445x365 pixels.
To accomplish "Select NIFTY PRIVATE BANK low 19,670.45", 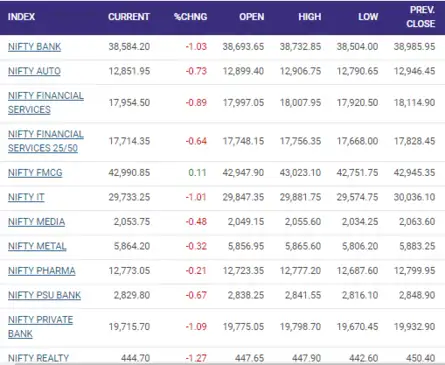I will pyautogui.click(x=357, y=327).
